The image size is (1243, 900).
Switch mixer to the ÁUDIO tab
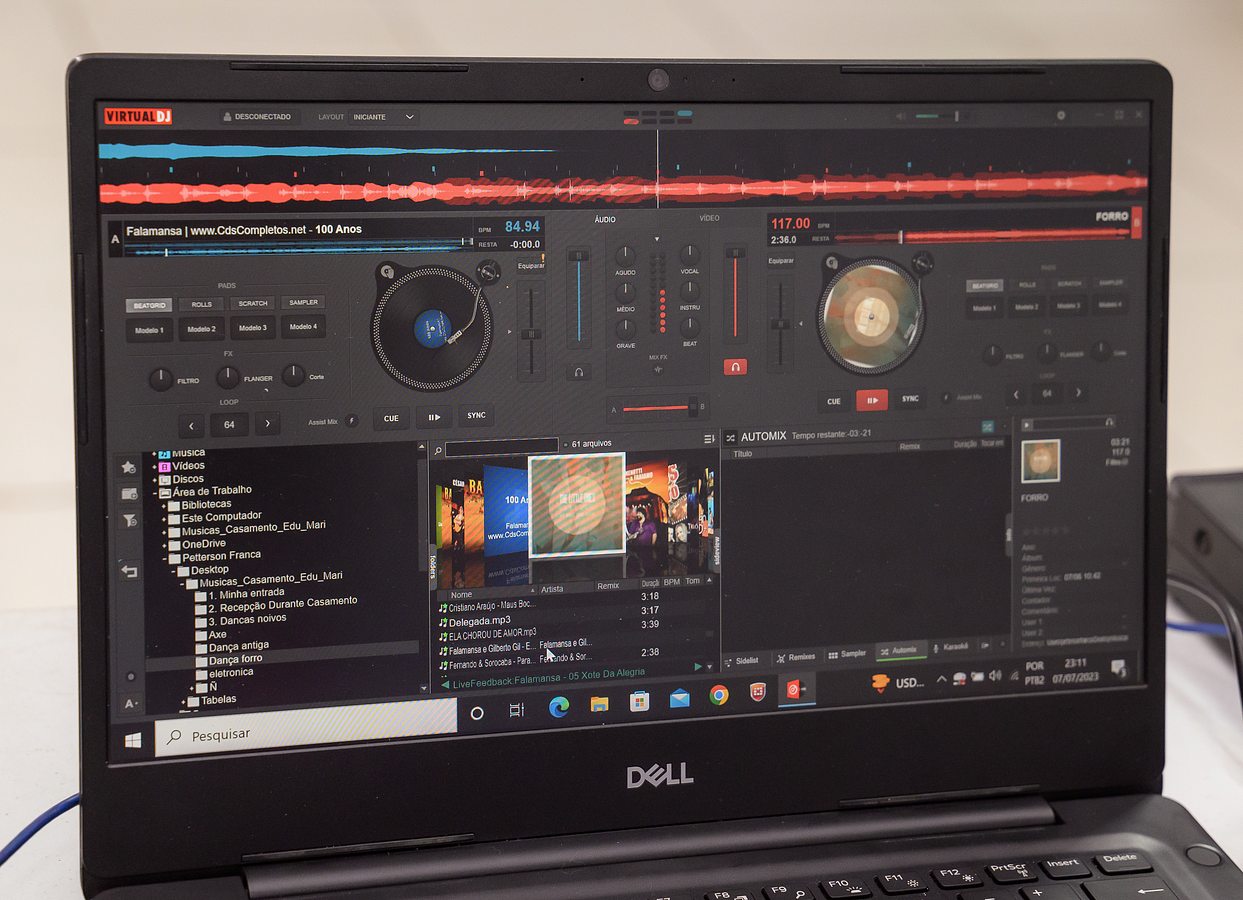coord(605,219)
